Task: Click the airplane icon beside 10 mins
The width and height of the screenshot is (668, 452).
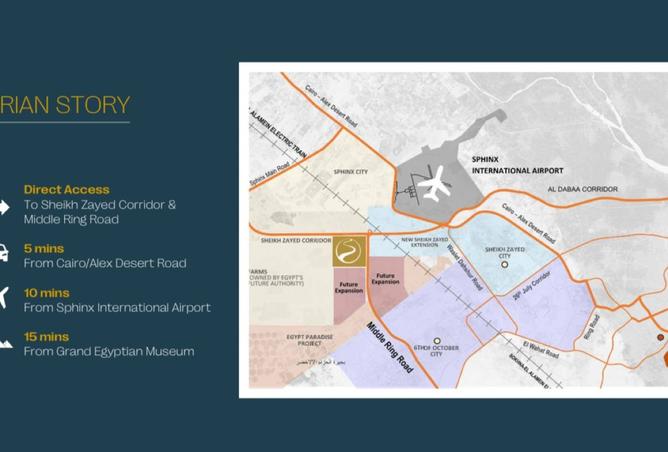Action: pyautogui.click(x=4, y=298)
